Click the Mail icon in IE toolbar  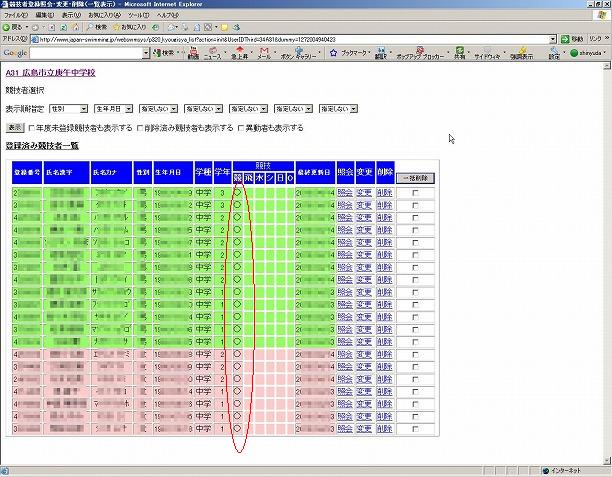(x=171, y=27)
